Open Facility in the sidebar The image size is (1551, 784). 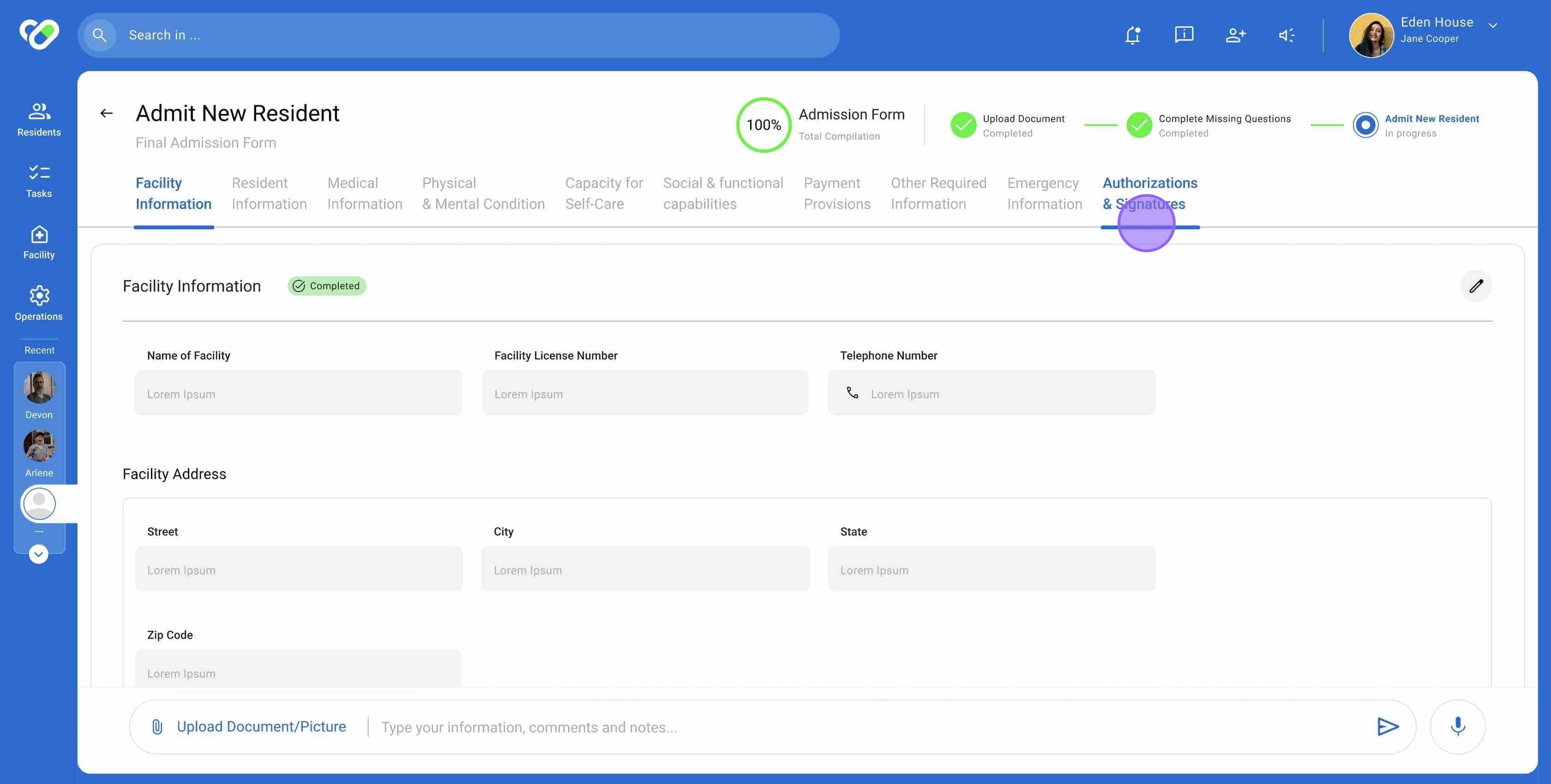point(39,242)
